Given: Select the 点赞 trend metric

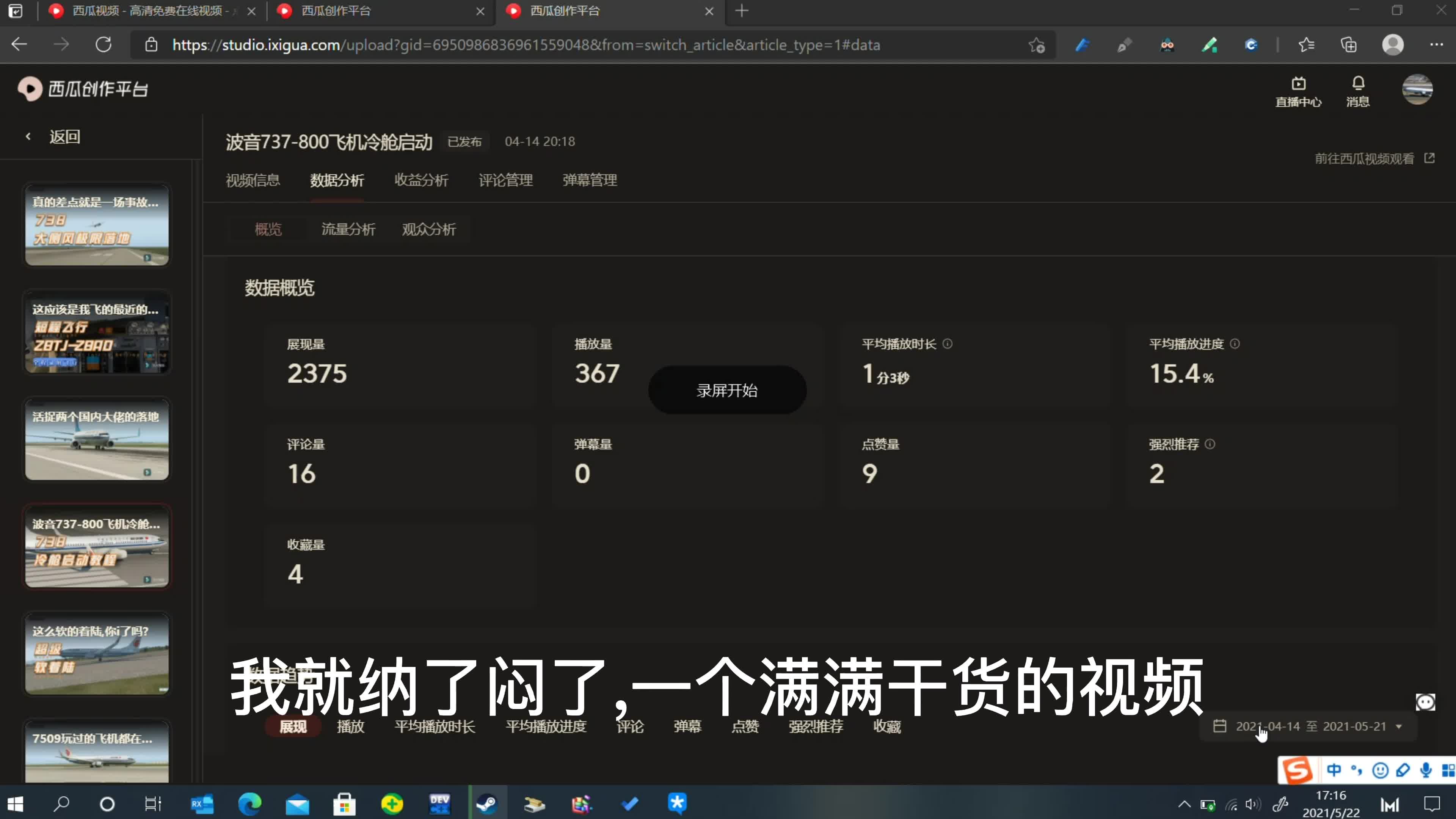Looking at the screenshot, I should pyautogui.click(x=745, y=726).
